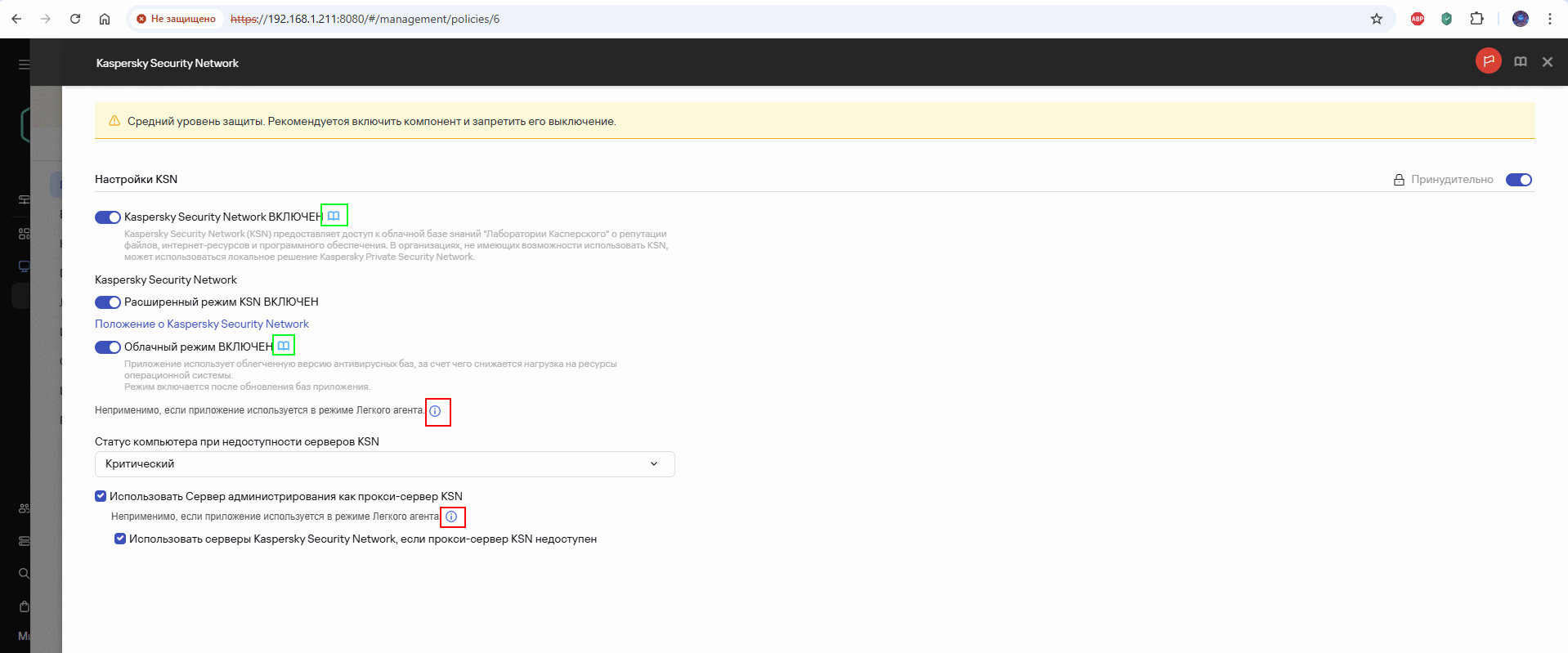Click the yellow warning triangle icon
Image resolution: width=1568 pixels, height=653 pixels.
114,121
